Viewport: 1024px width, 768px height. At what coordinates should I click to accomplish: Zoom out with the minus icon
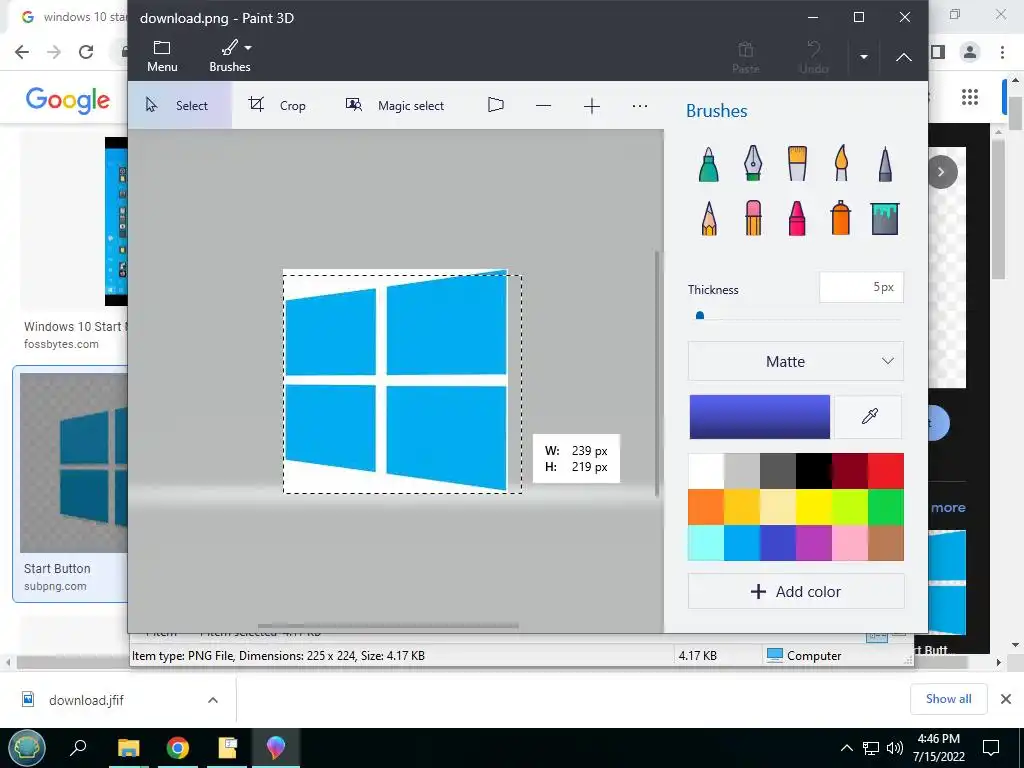[543, 105]
